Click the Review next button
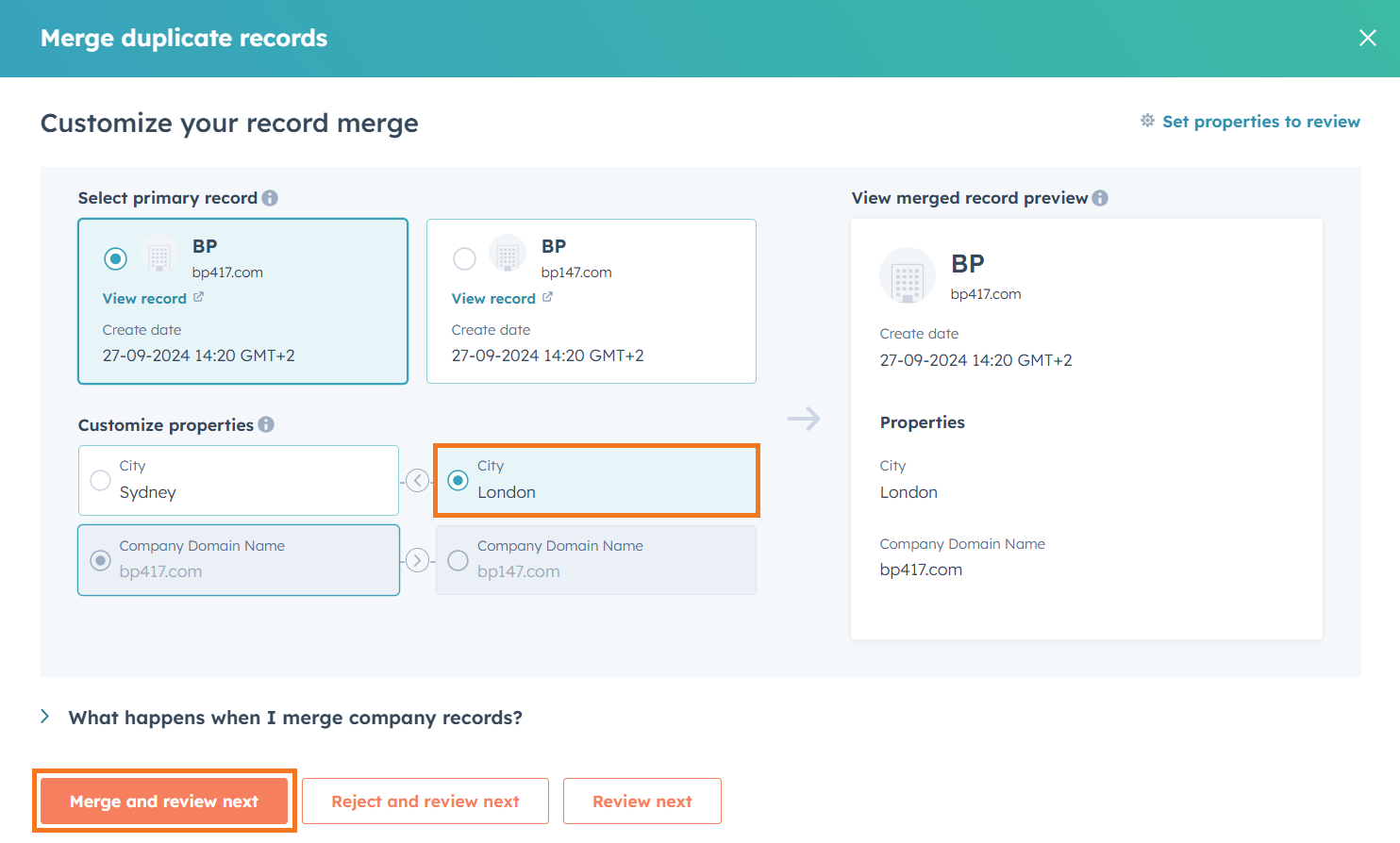 click(642, 801)
